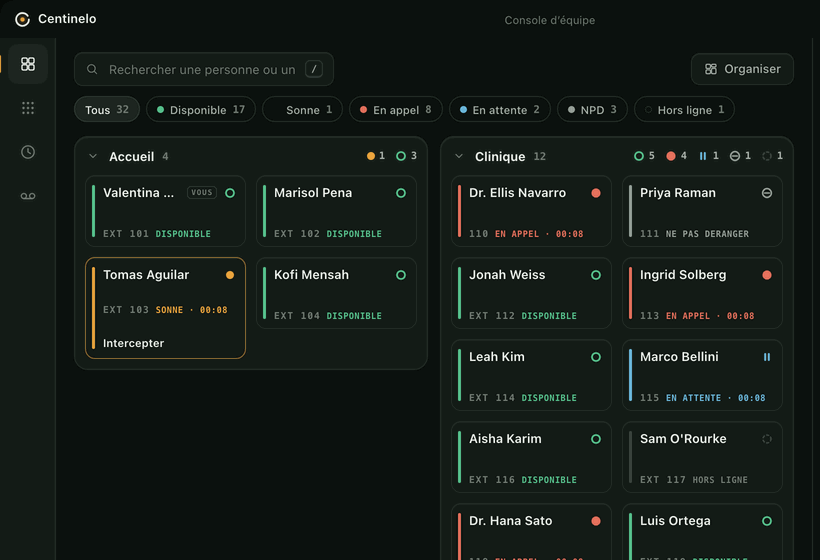Filter by En appel status

(x=396, y=109)
